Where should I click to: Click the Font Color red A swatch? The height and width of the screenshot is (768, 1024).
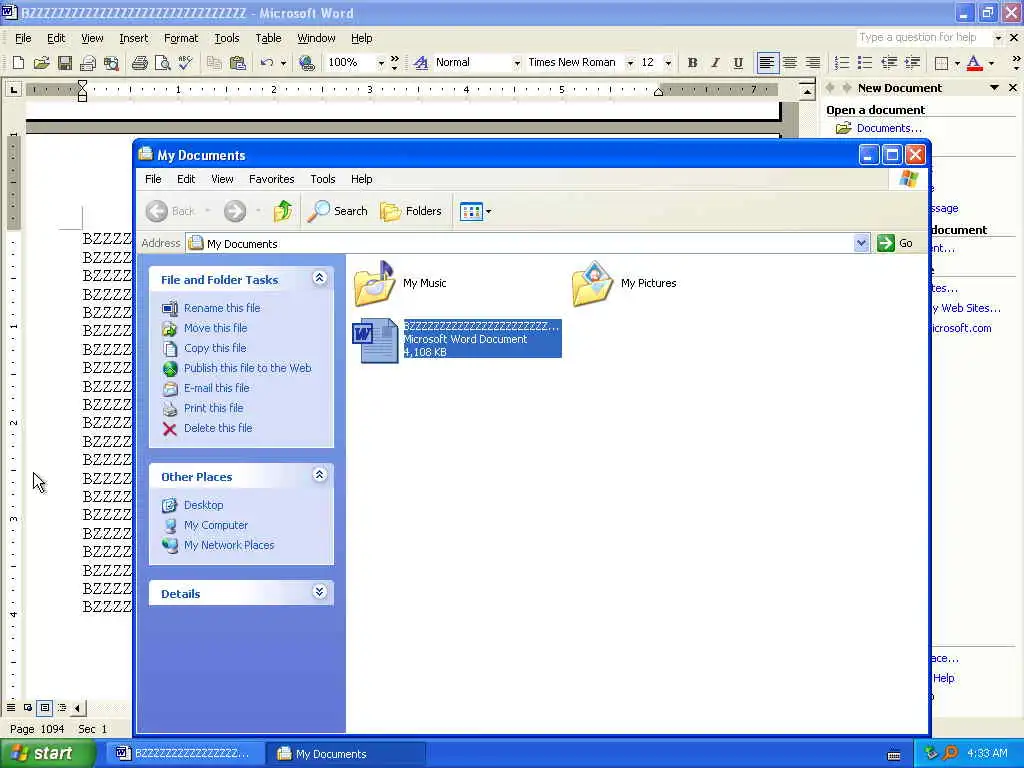(974, 63)
